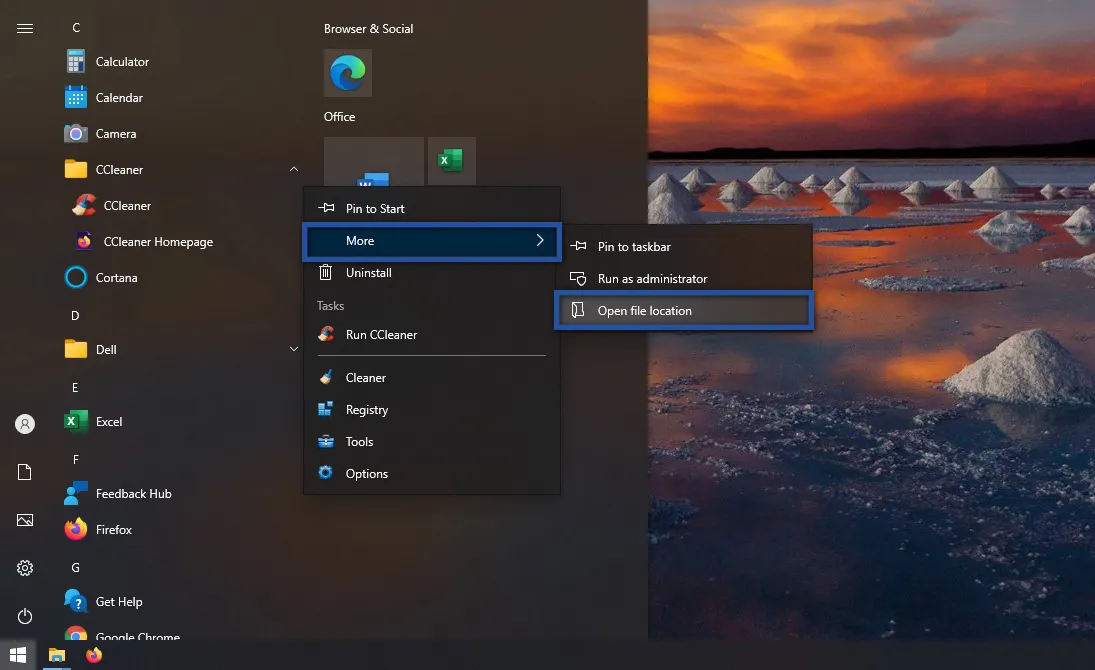Click the power button in the Start menu
The width and height of the screenshot is (1095, 670).
click(24, 616)
